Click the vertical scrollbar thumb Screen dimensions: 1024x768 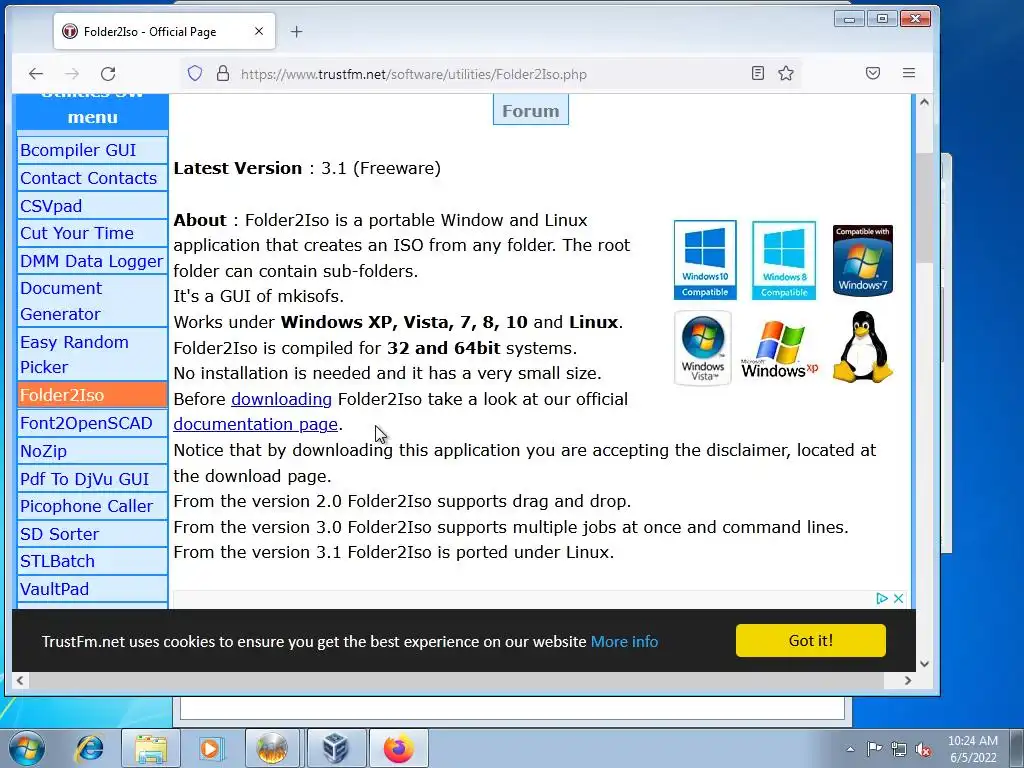[x=924, y=209]
